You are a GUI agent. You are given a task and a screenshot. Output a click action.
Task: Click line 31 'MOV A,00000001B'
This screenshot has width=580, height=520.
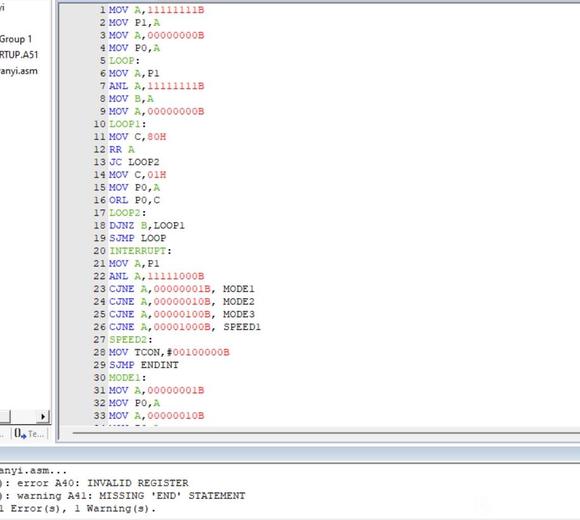[x=156, y=391]
